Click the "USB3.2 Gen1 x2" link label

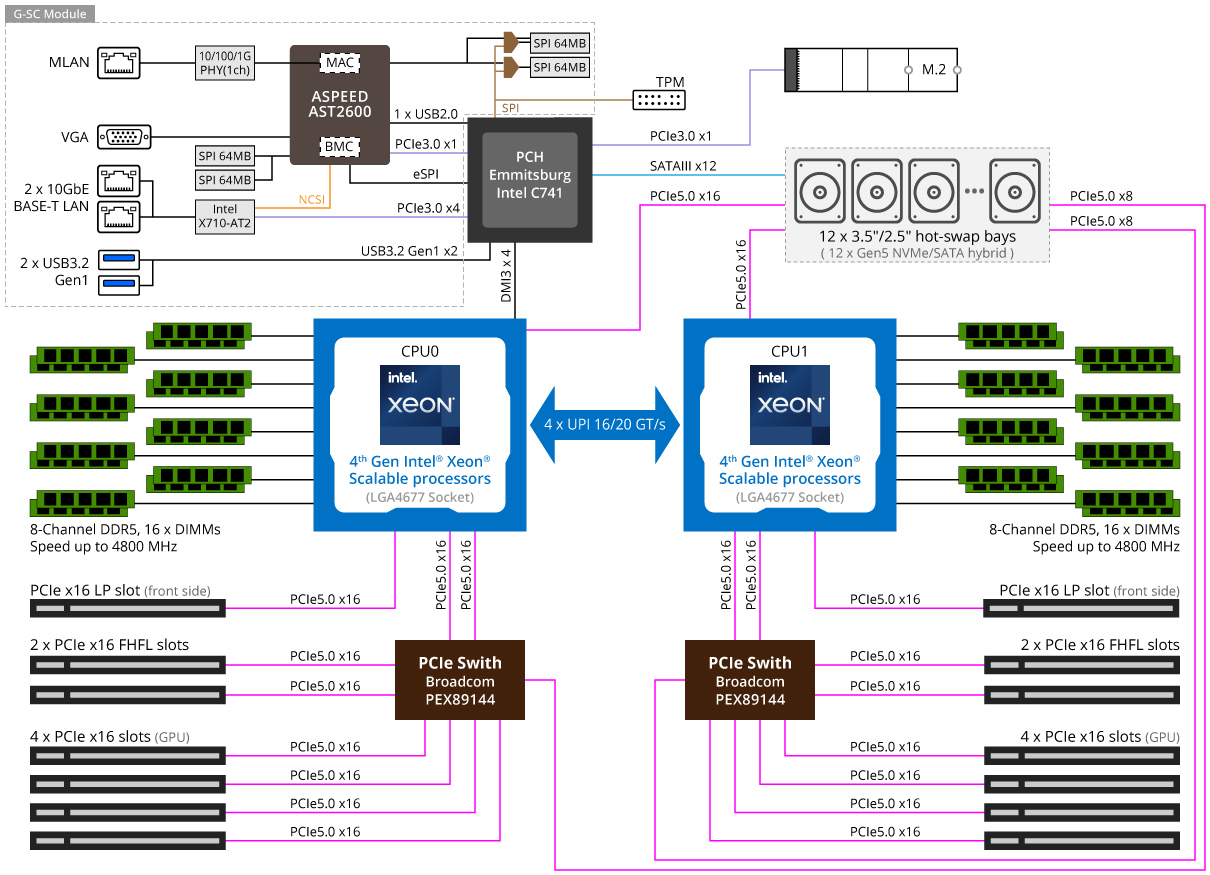tap(410, 250)
